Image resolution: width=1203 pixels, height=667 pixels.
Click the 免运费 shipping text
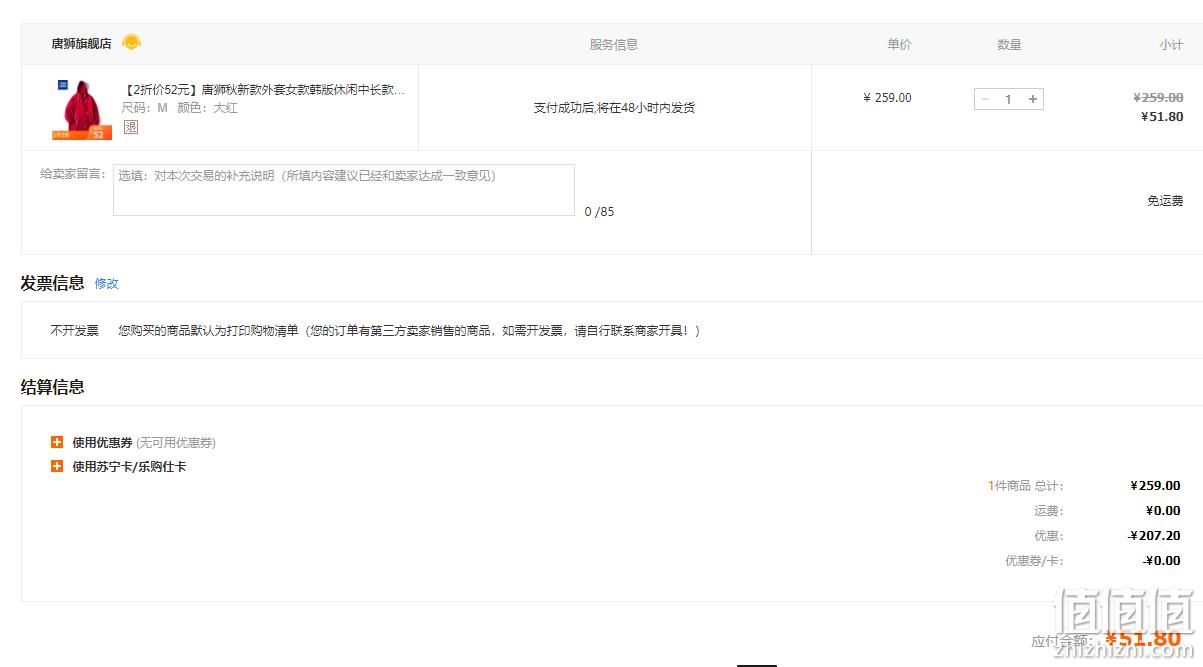click(x=1165, y=201)
